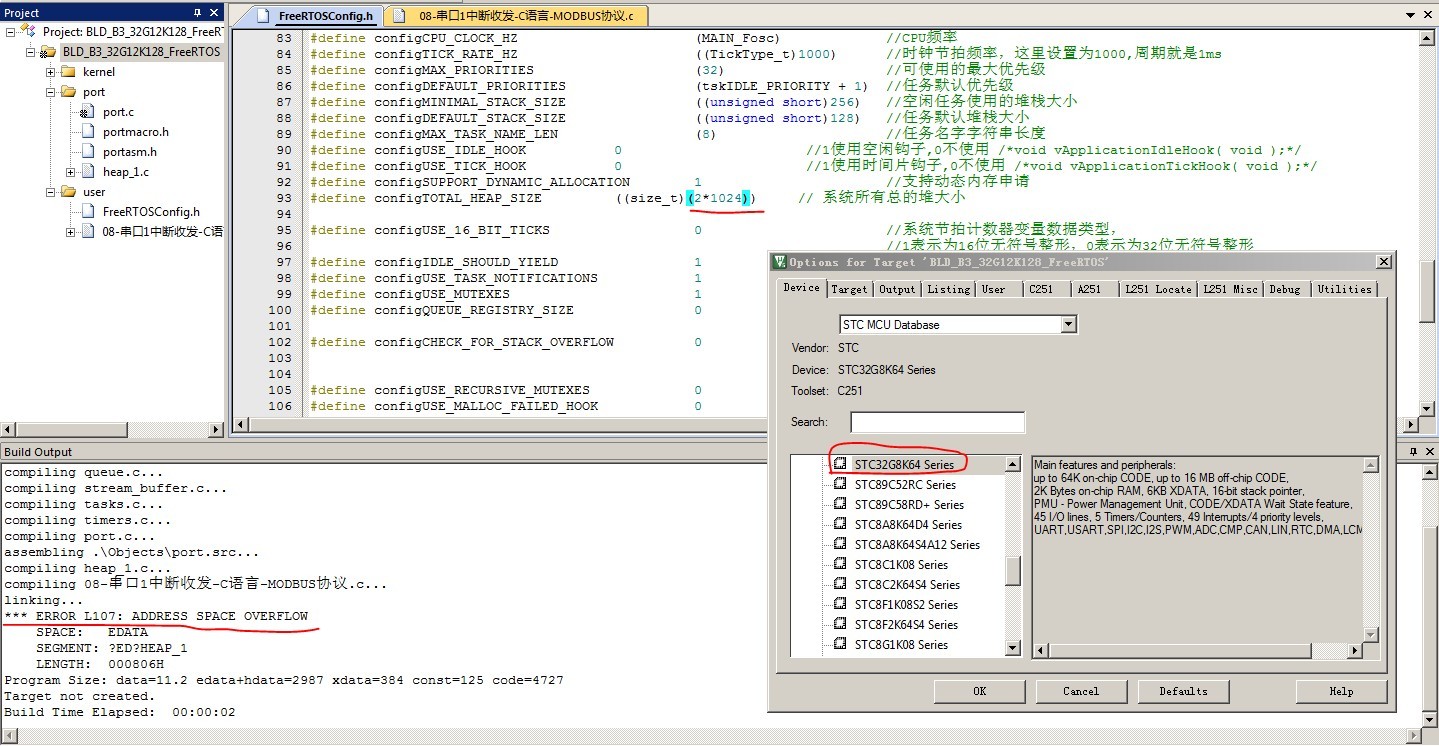Expand heap_1.c includes
This screenshot has width=1439, height=746.
click(x=71, y=172)
